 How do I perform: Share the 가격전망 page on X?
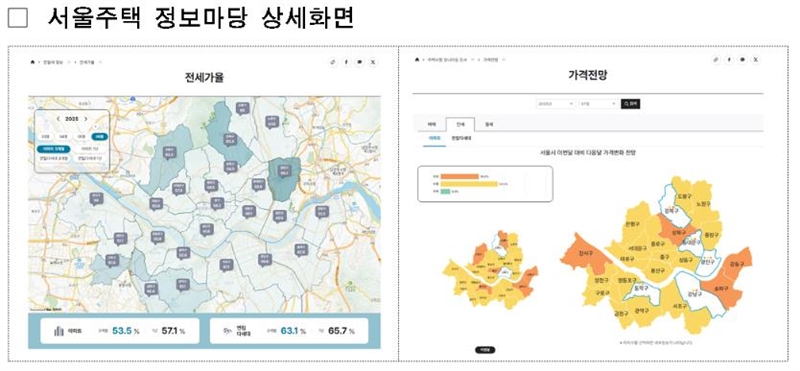pos(756,60)
